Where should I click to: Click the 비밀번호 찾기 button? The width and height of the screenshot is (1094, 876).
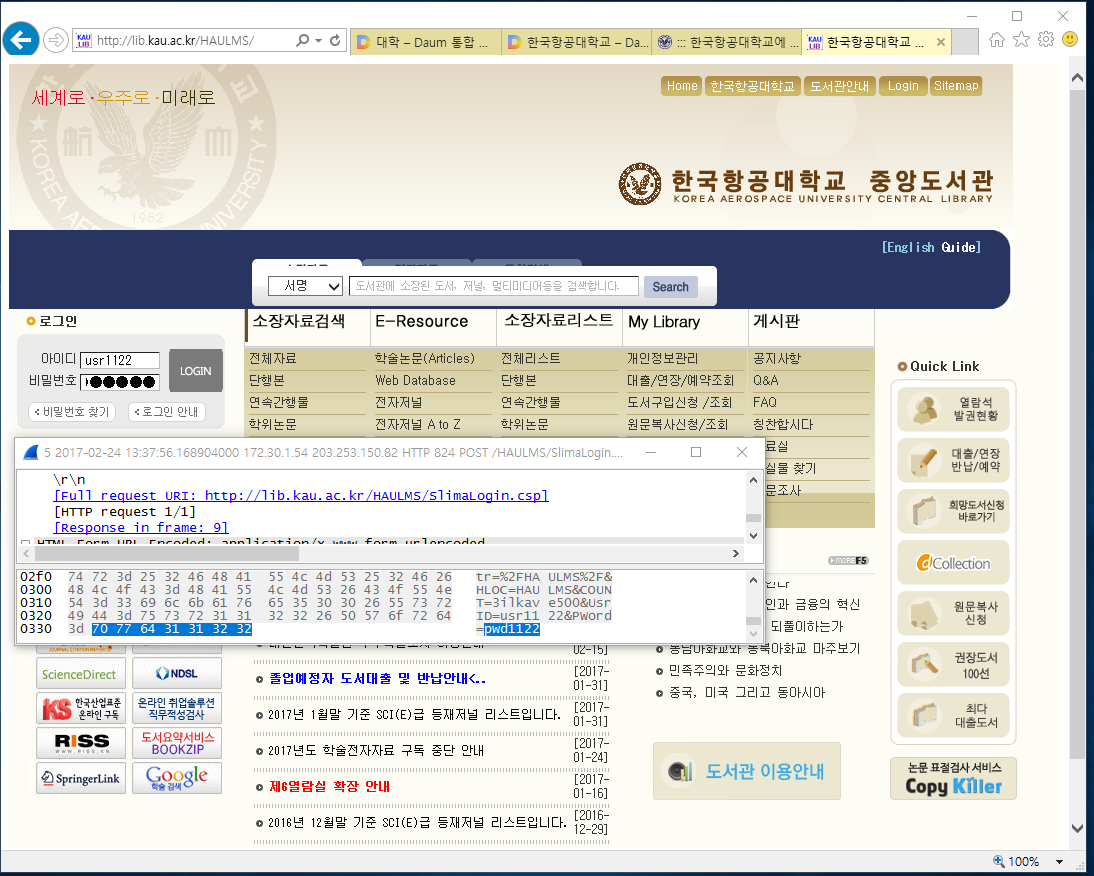click(x=72, y=411)
